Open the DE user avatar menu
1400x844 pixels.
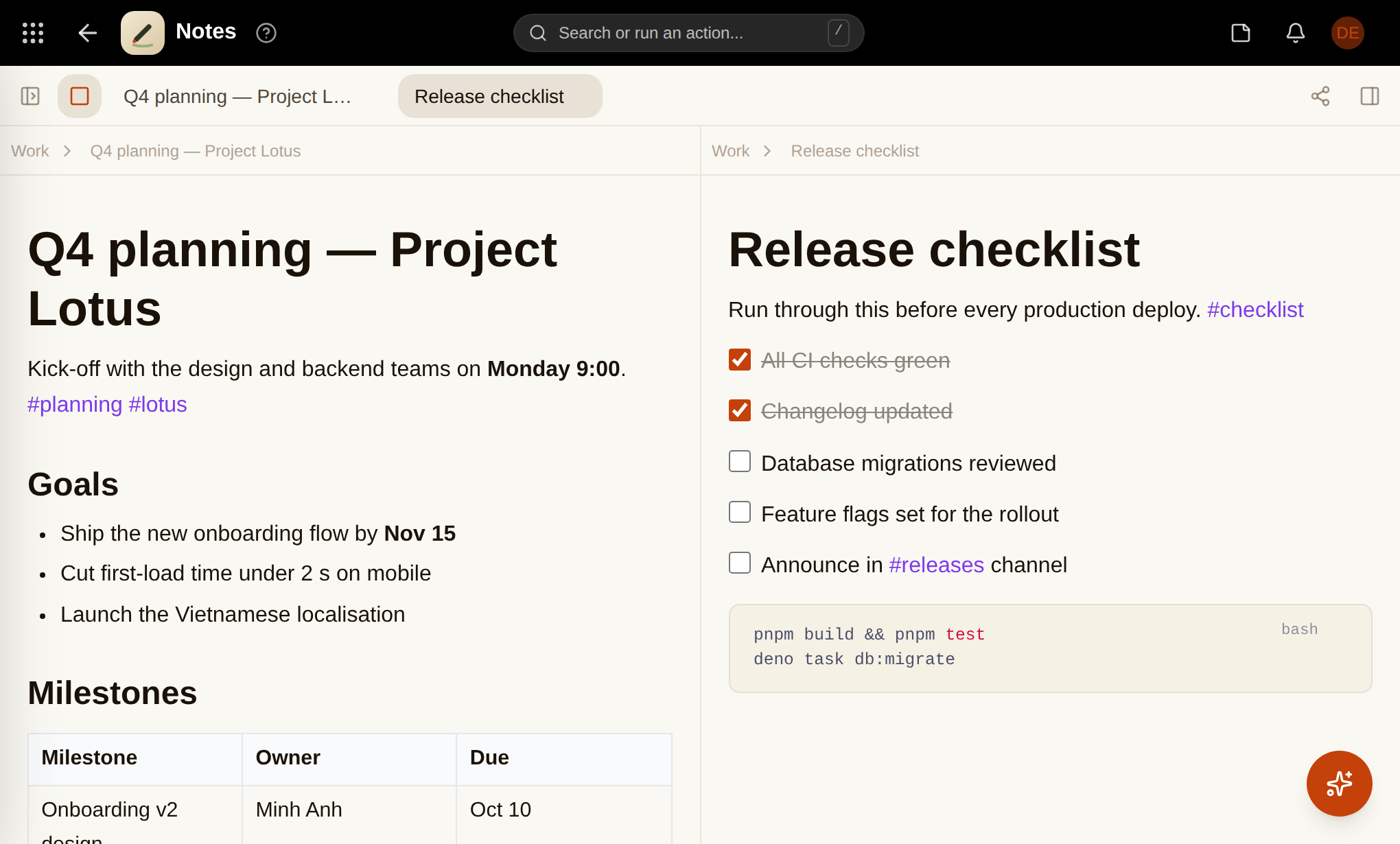[1348, 33]
